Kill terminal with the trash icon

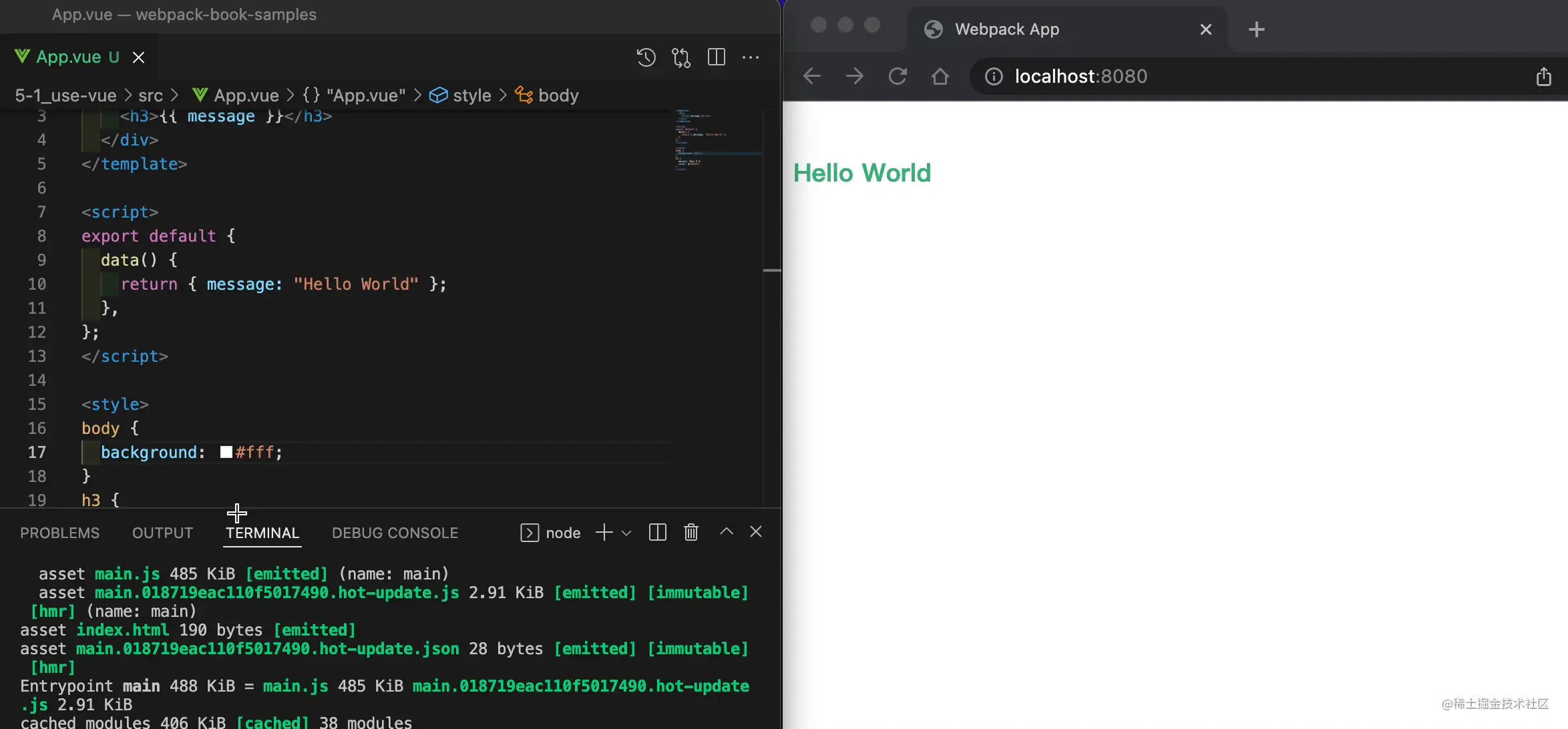pyautogui.click(x=691, y=532)
